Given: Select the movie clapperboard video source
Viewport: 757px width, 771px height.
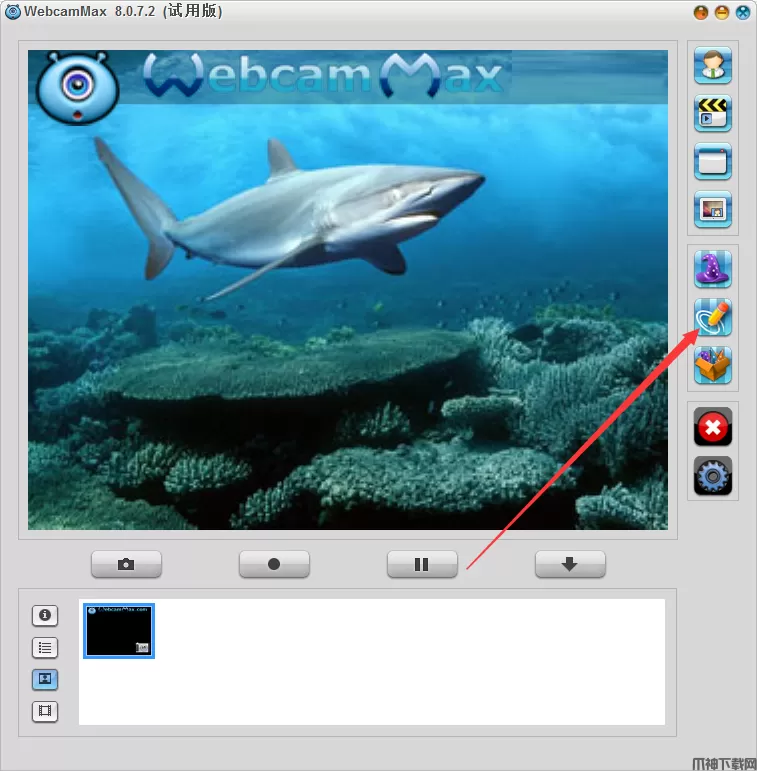Looking at the screenshot, I should point(713,114).
